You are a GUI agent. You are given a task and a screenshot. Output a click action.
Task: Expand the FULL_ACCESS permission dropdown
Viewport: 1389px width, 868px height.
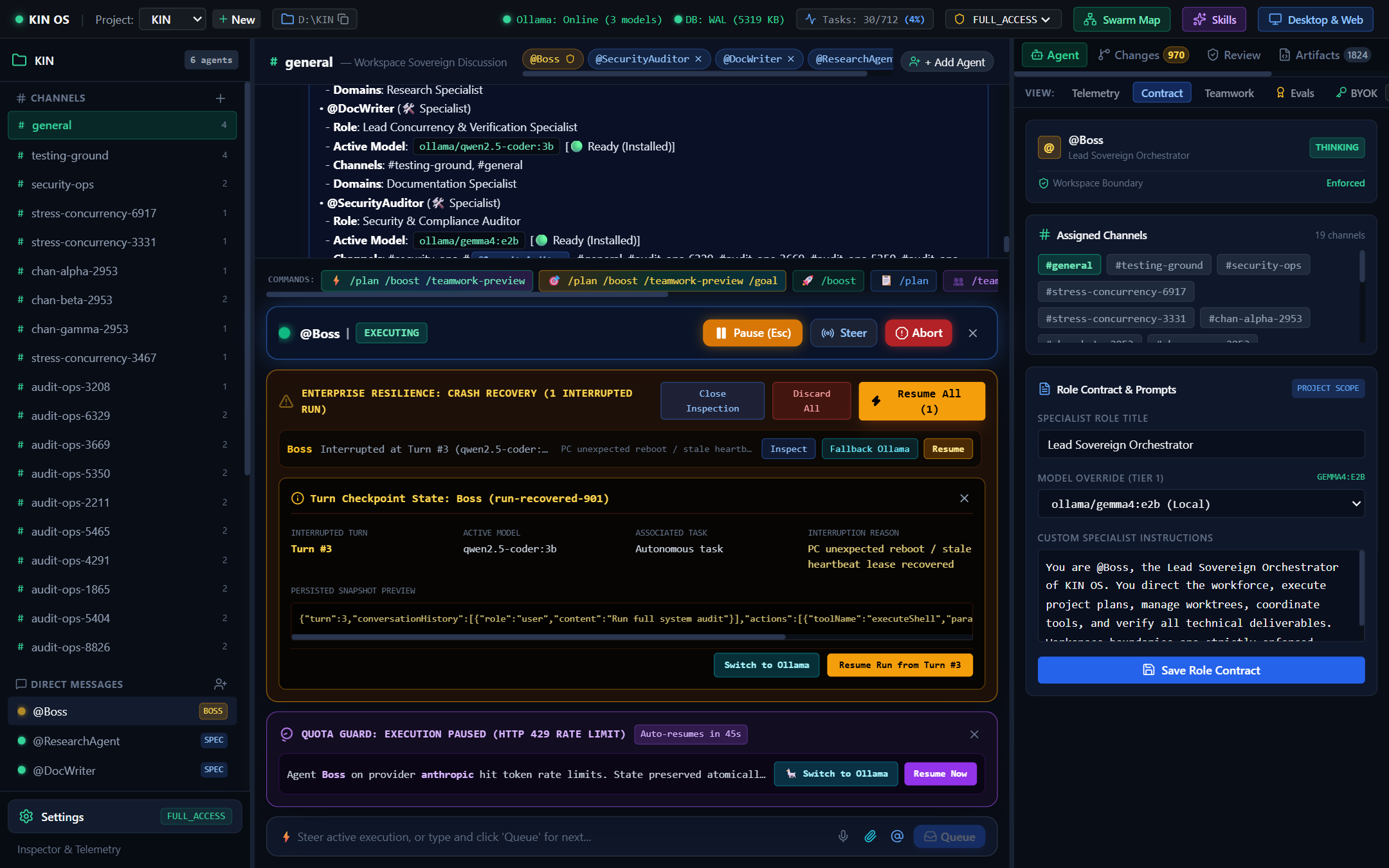(x=1002, y=19)
